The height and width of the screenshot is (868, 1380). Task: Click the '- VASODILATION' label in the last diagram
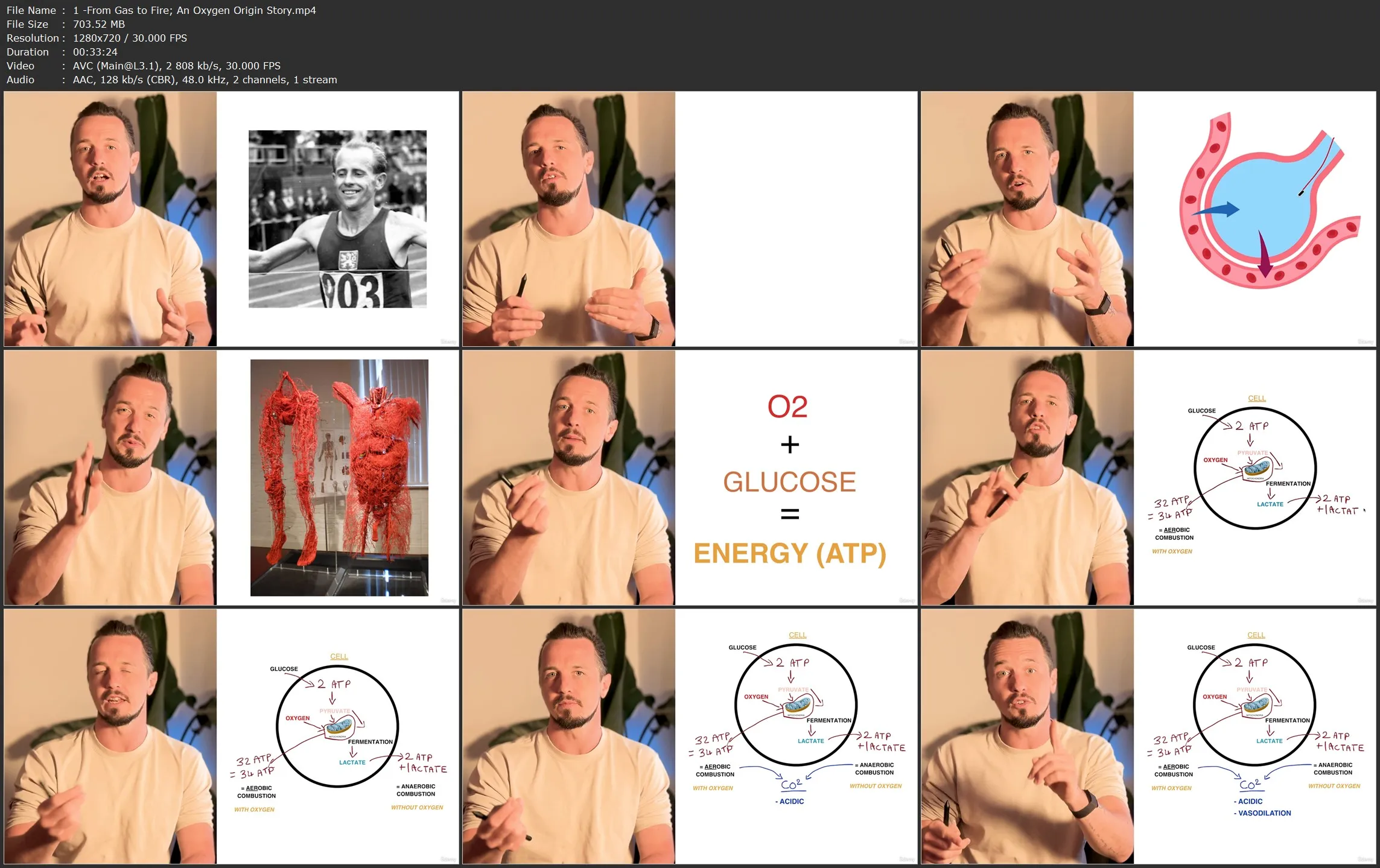click(x=1262, y=813)
